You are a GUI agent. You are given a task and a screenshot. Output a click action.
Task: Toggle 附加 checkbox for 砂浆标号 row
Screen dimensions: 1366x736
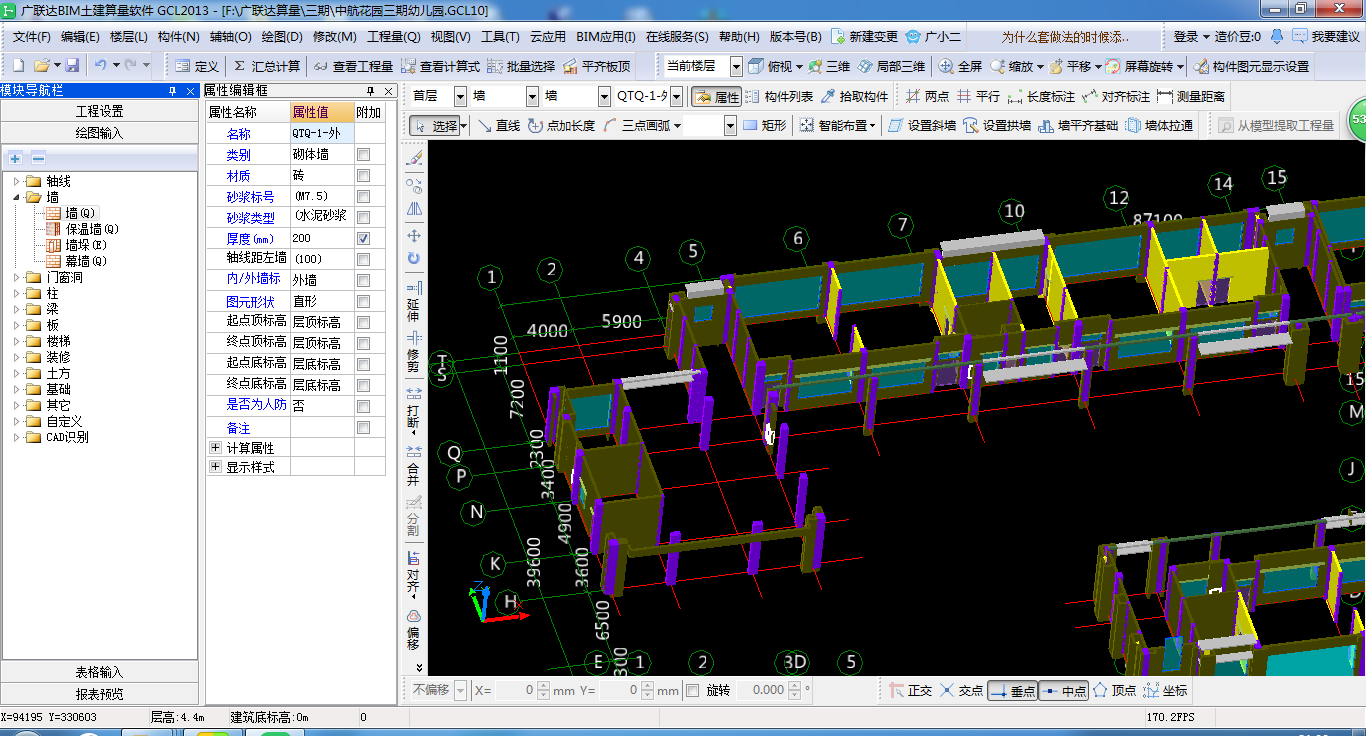coord(364,197)
